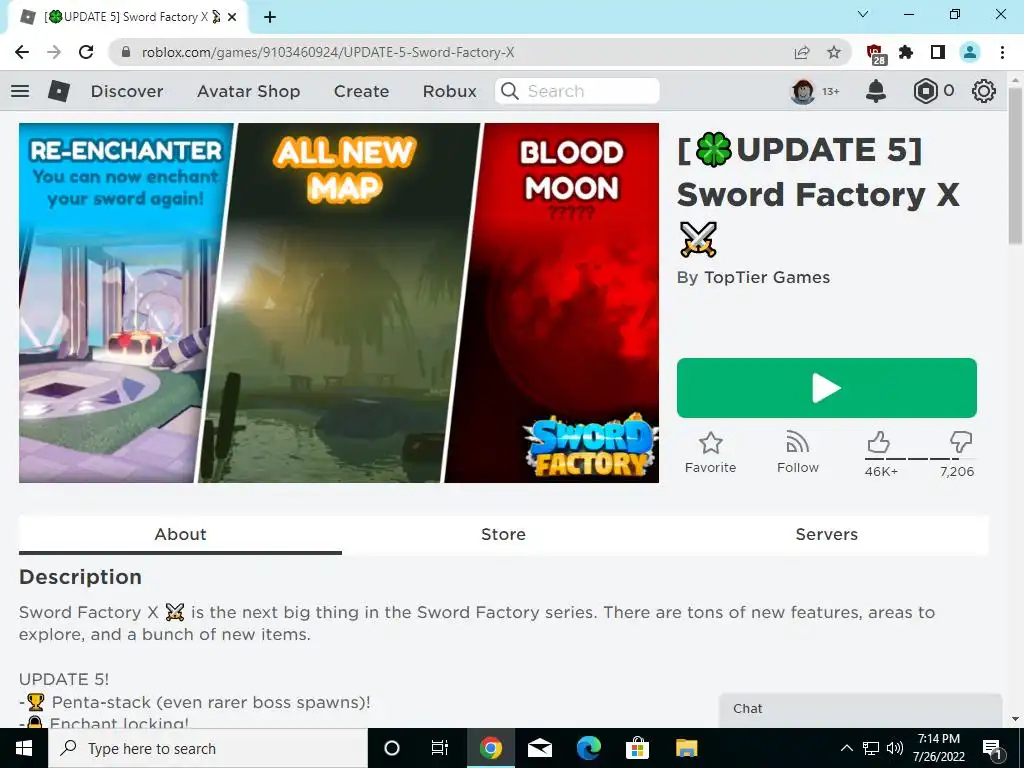Click the Windows taskbar search box
Image resolution: width=1024 pixels, height=768 pixels.
point(208,748)
